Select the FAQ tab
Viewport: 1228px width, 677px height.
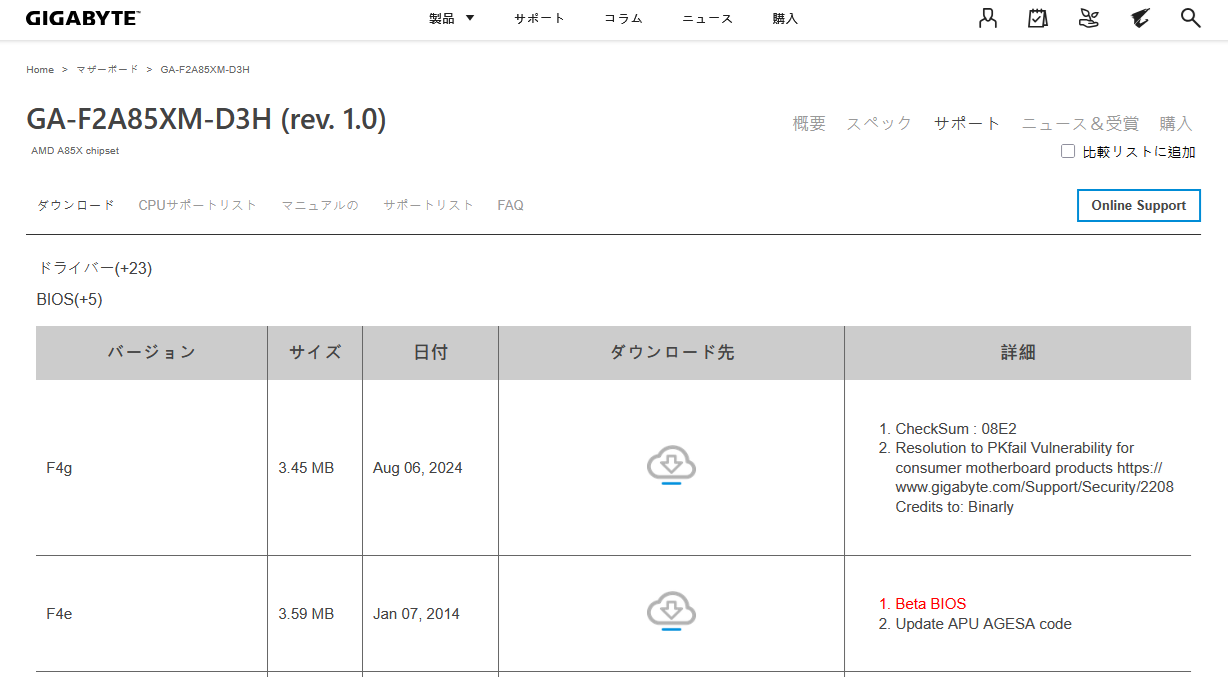(x=510, y=205)
